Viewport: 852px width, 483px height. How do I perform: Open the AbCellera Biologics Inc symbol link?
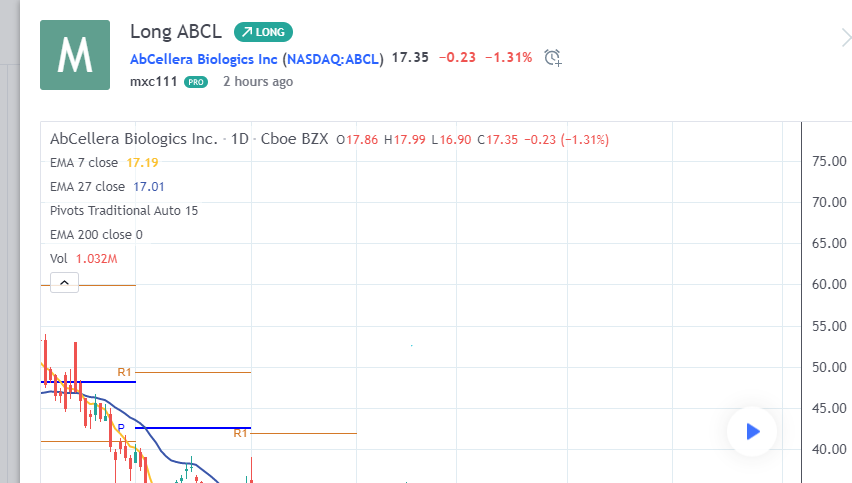205,58
